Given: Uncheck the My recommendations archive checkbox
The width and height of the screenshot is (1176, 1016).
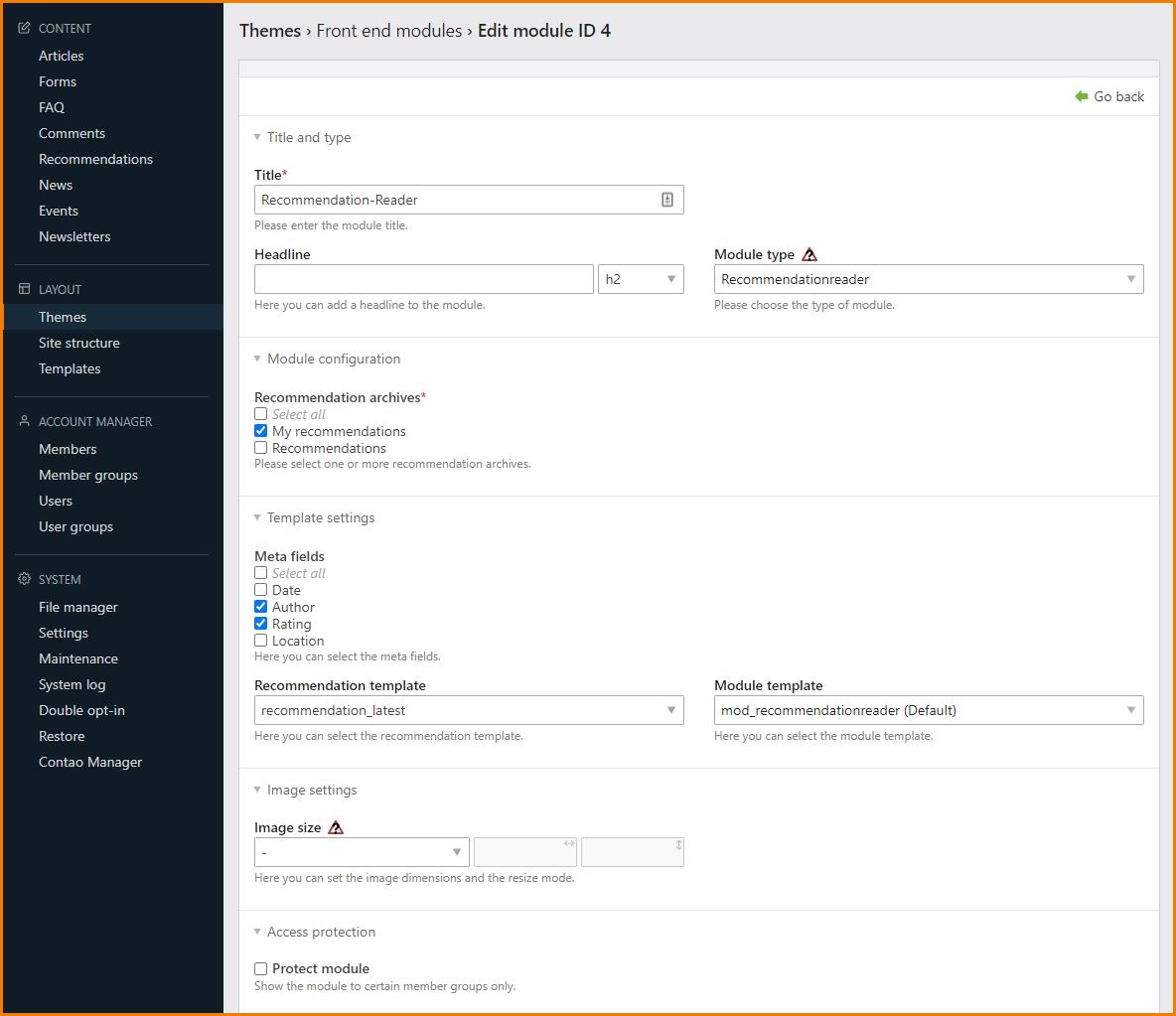Looking at the screenshot, I should pos(261,431).
